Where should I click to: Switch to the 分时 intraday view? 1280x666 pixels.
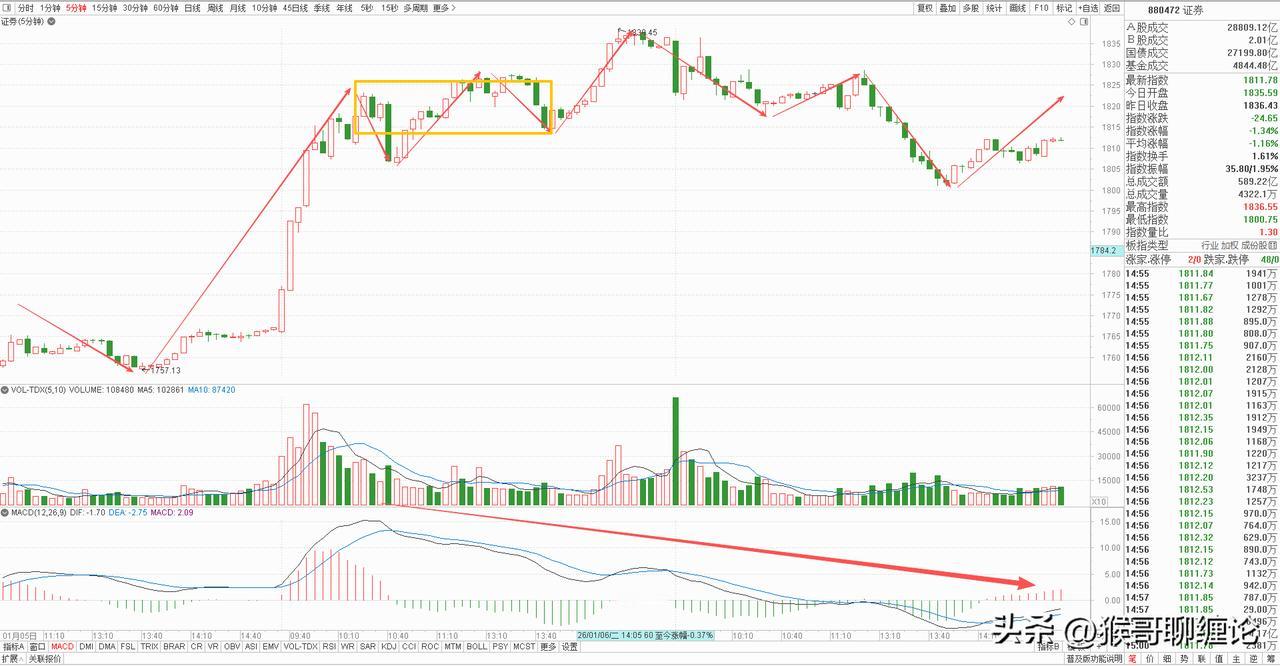(x=27, y=7)
